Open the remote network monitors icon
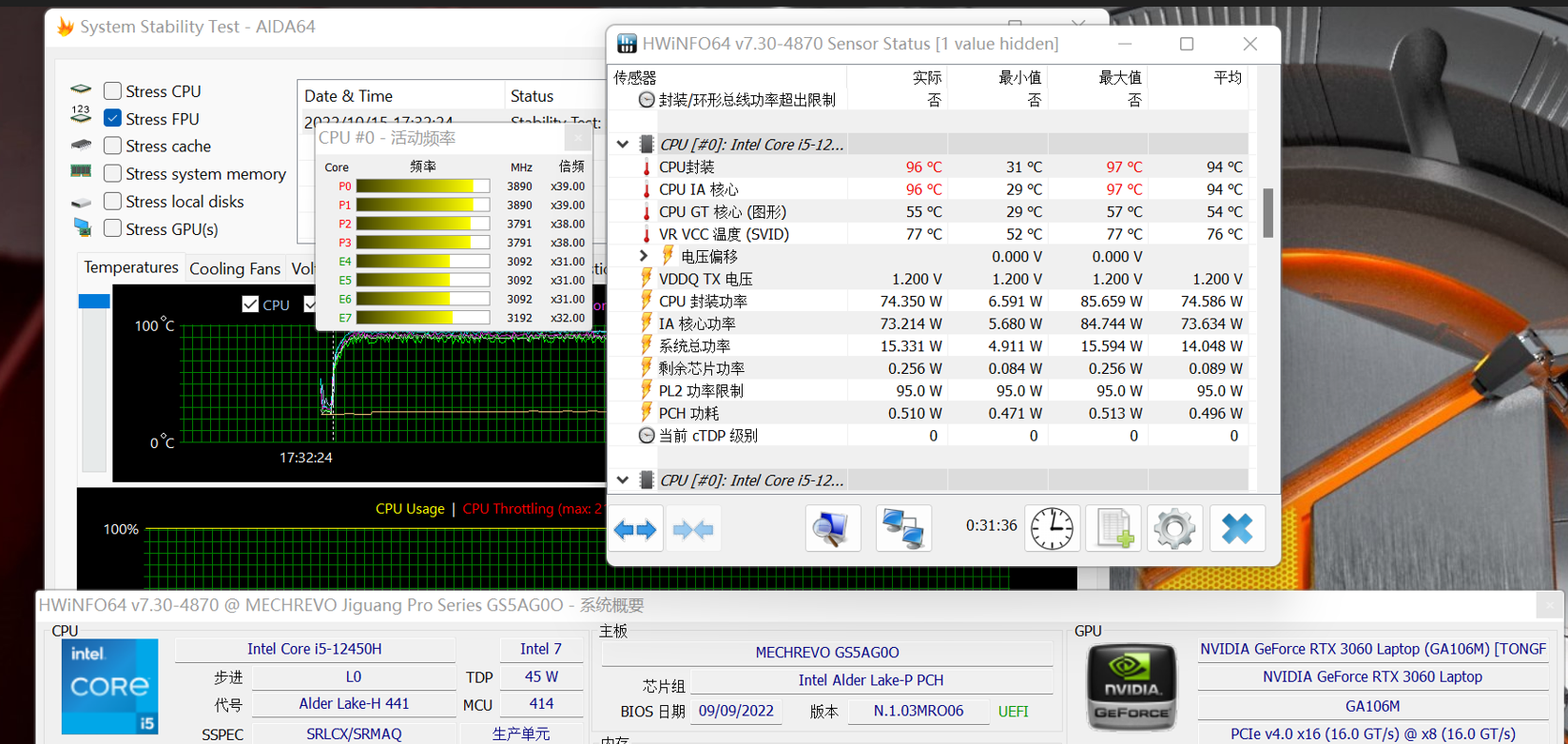This screenshot has width=1568, height=744. point(902,528)
